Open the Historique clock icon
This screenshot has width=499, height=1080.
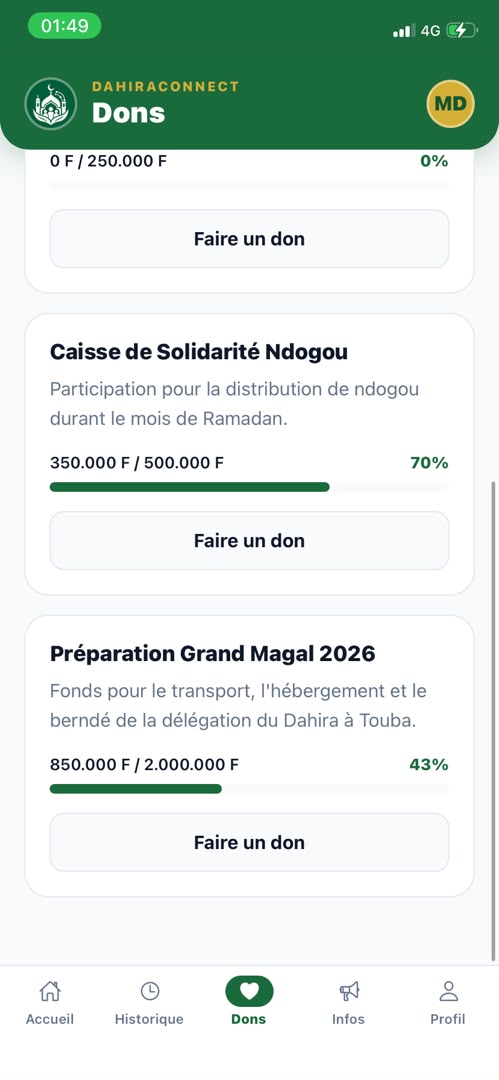click(x=150, y=991)
